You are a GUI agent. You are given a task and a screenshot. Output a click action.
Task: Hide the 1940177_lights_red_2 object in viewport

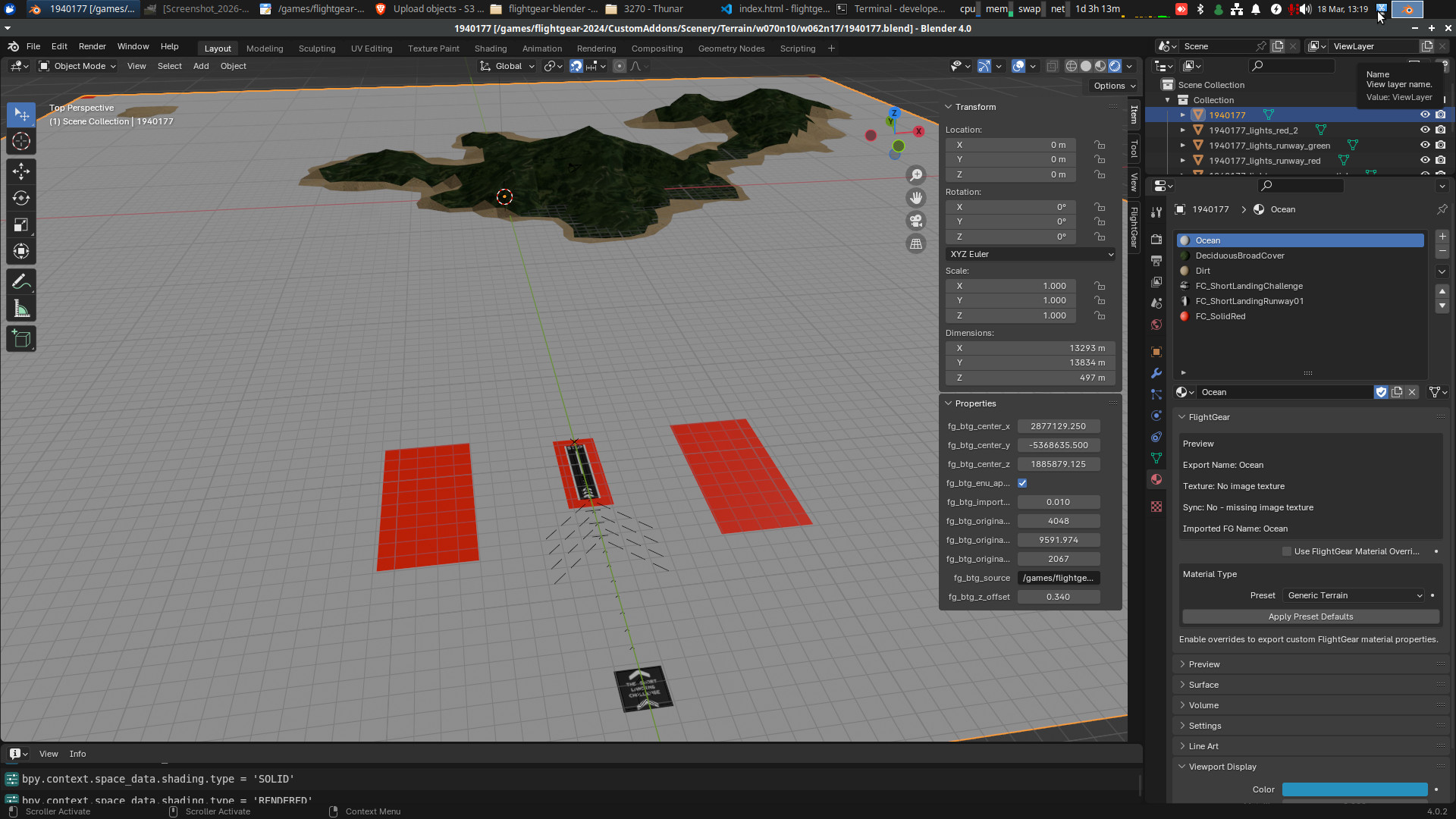click(1424, 130)
